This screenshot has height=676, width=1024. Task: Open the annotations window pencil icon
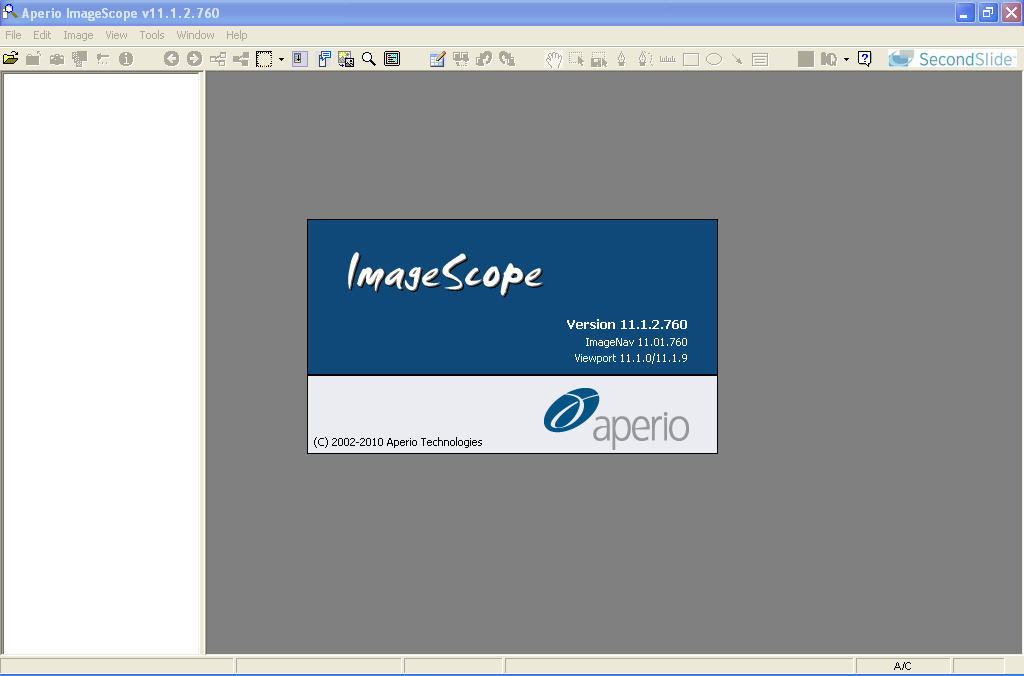(x=437, y=59)
